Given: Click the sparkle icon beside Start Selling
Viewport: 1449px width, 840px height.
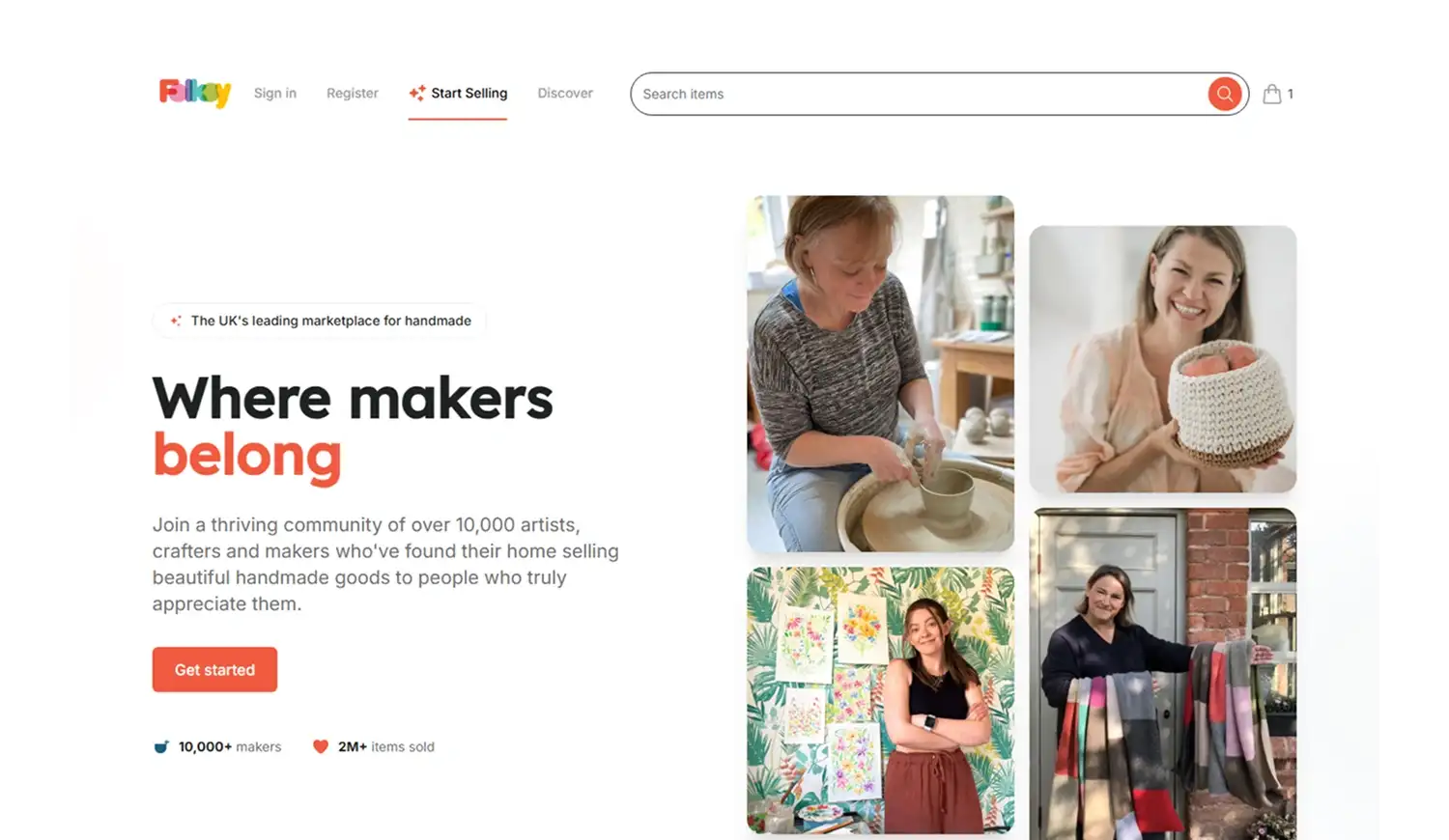Looking at the screenshot, I should pos(417,93).
